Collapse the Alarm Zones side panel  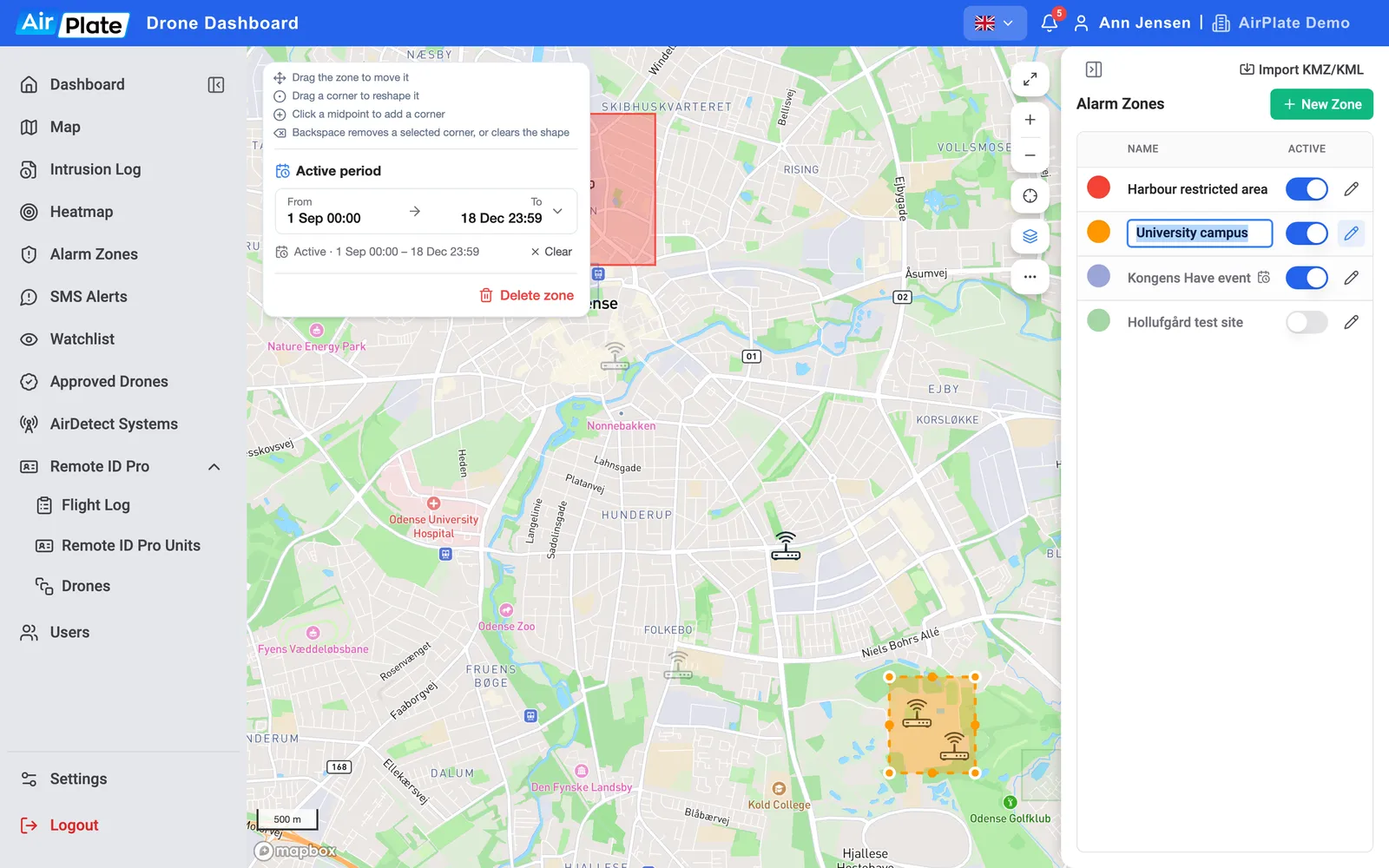click(x=1094, y=69)
